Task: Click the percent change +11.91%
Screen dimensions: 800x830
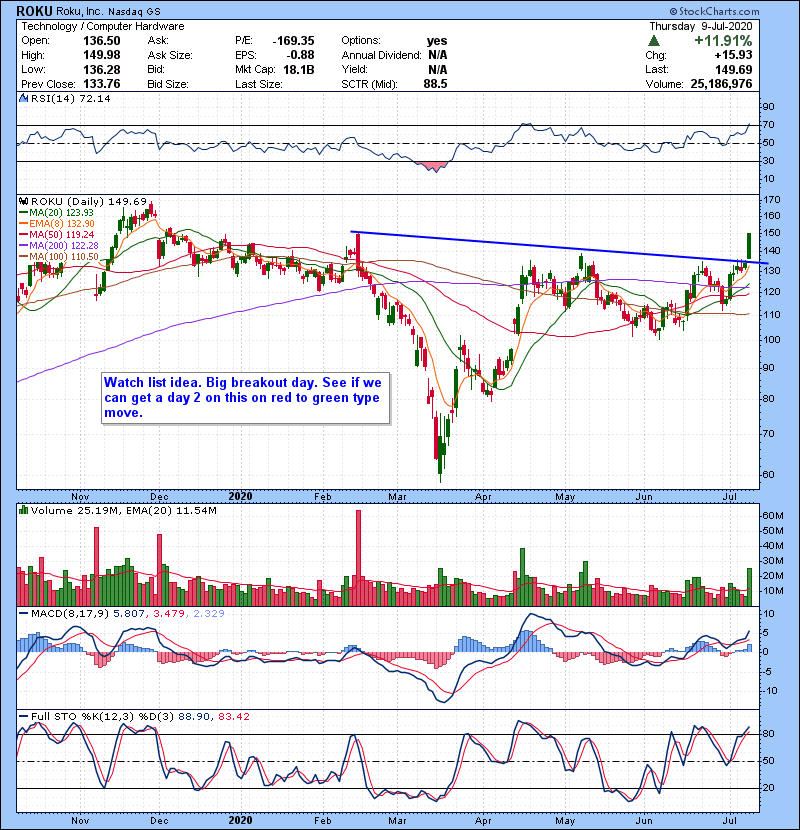Action: coord(723,41)
